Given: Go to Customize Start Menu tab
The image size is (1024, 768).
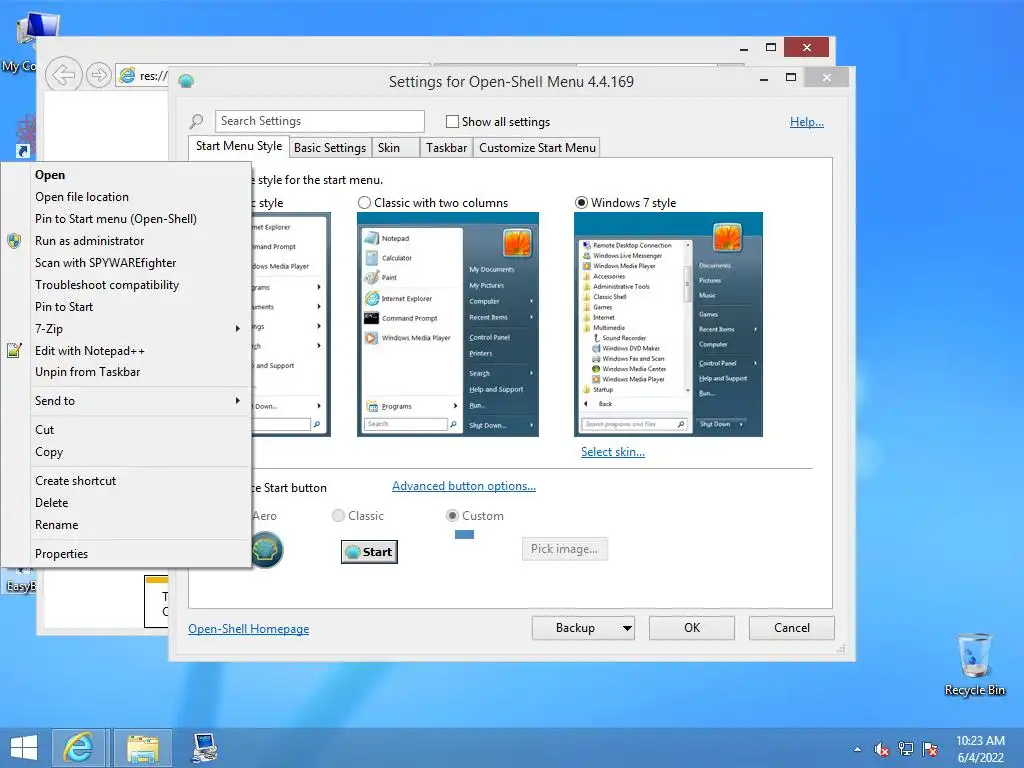Looking at the screenshot, I should coord(537,148).
